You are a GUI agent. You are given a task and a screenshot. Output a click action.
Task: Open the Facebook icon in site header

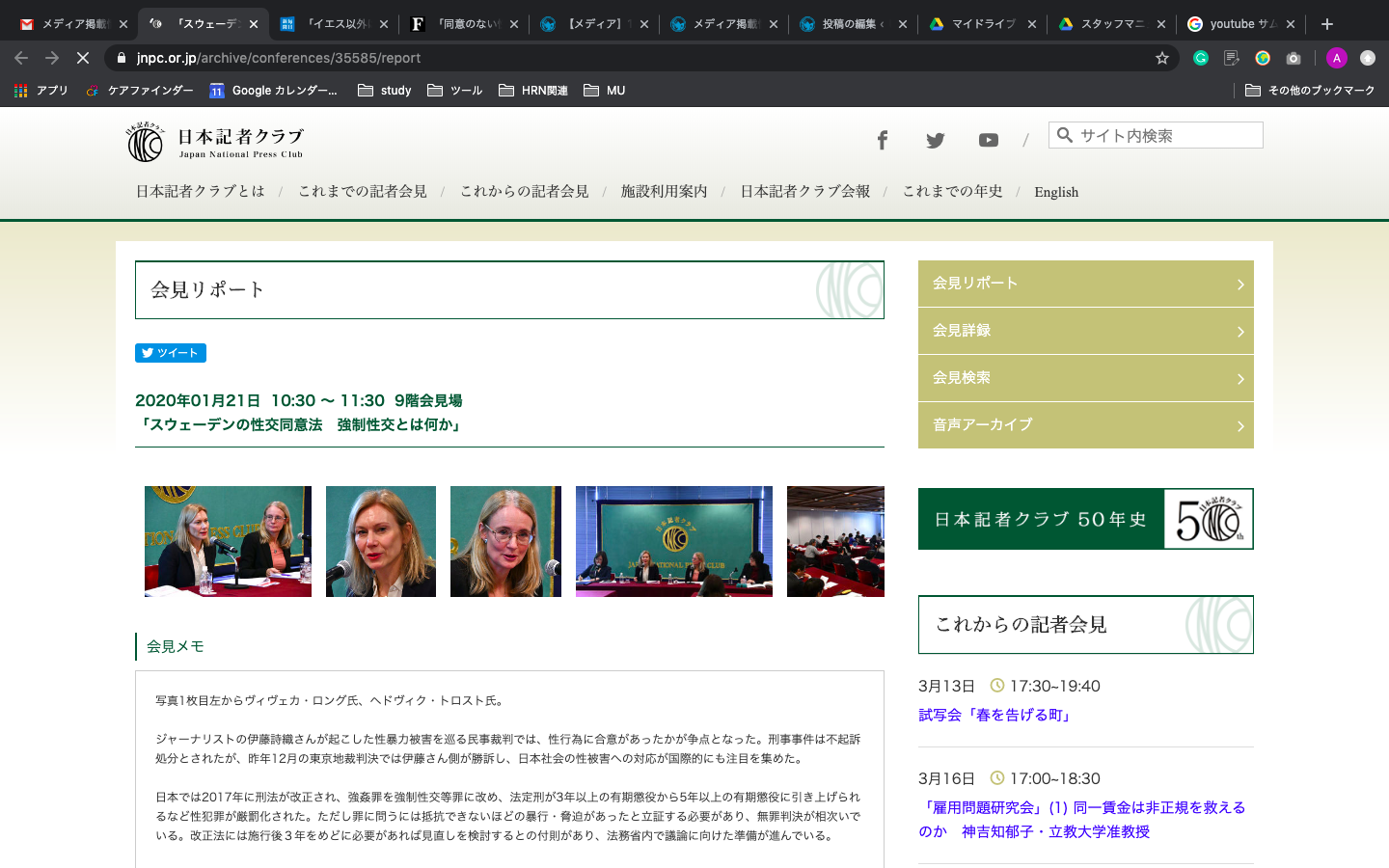[882, 141]
